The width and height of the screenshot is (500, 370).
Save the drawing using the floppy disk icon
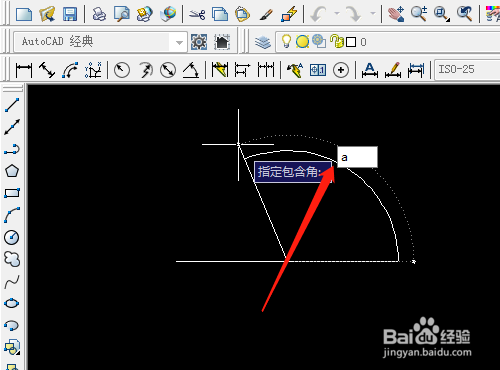(70, 14)
